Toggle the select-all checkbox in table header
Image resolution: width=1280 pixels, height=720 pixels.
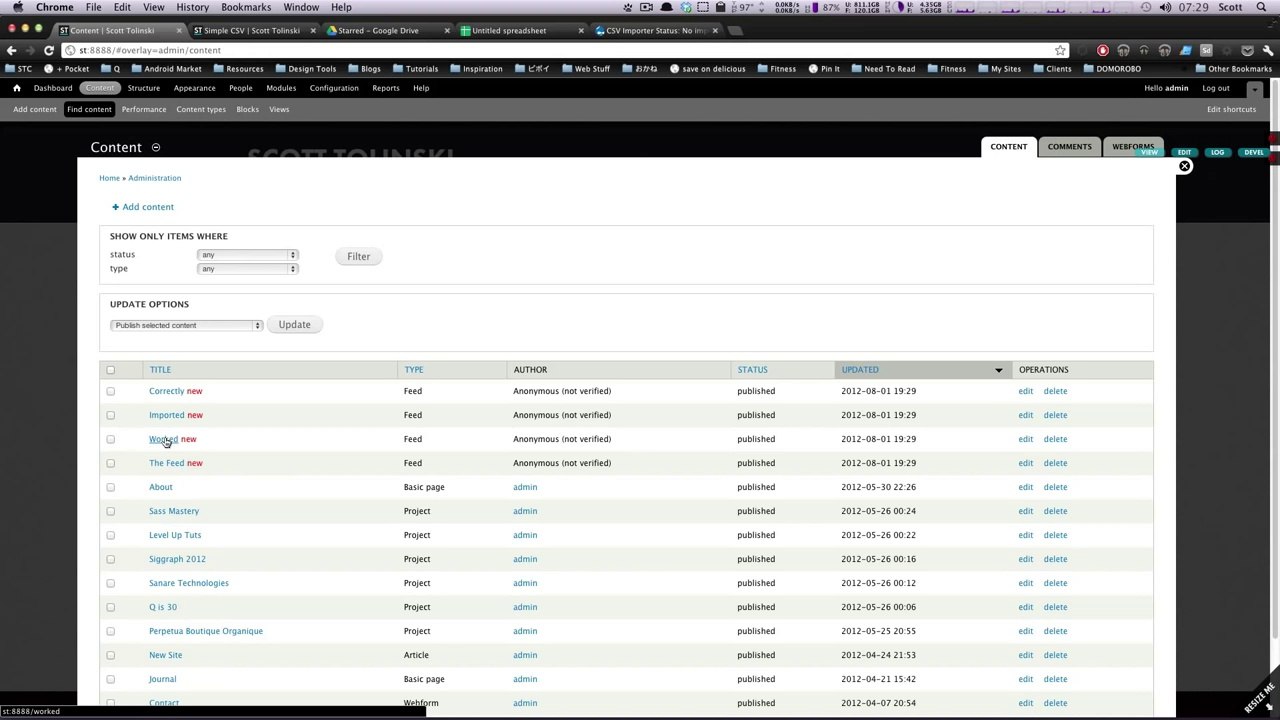point(110,370)
